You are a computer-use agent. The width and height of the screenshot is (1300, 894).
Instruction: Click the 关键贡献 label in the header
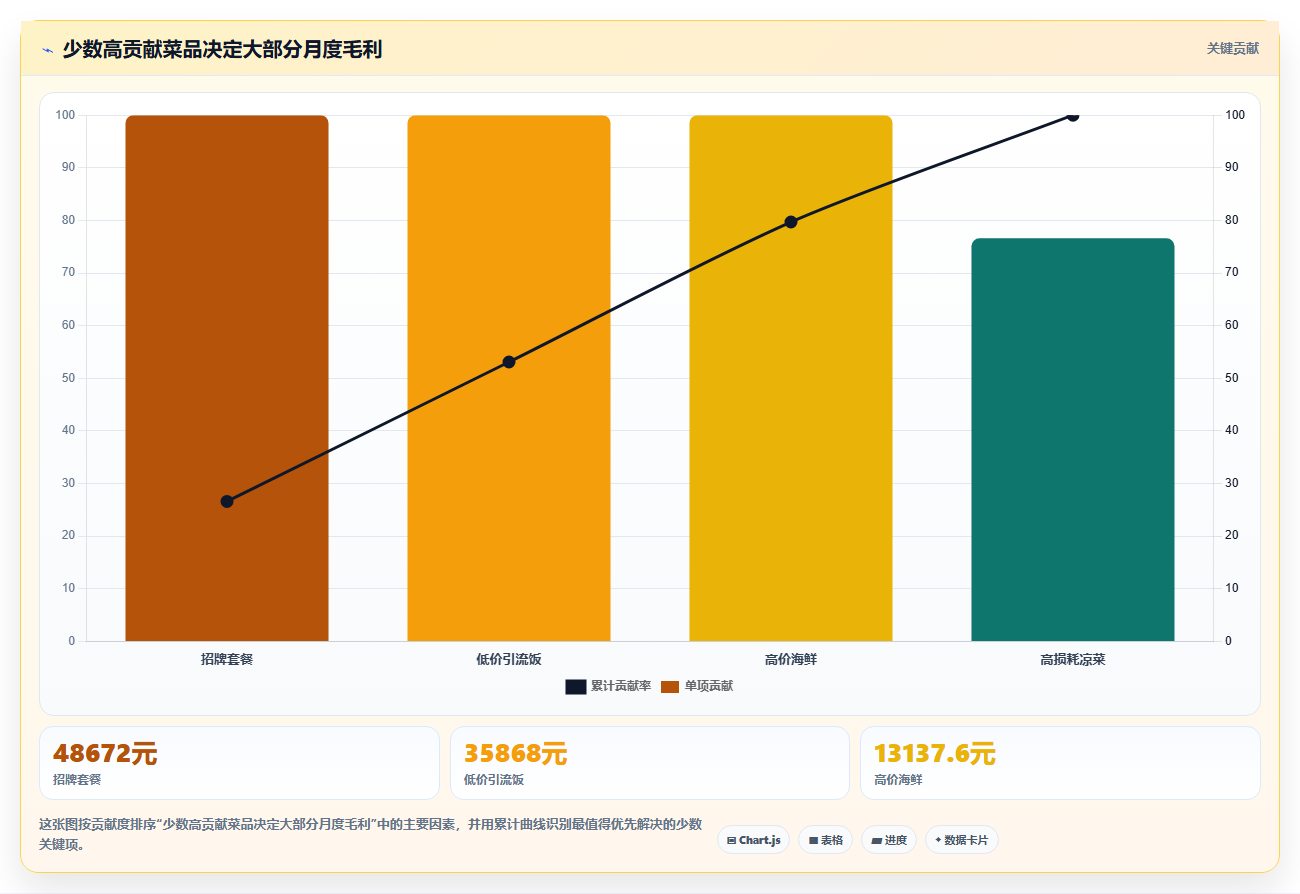coord(1232,48)
